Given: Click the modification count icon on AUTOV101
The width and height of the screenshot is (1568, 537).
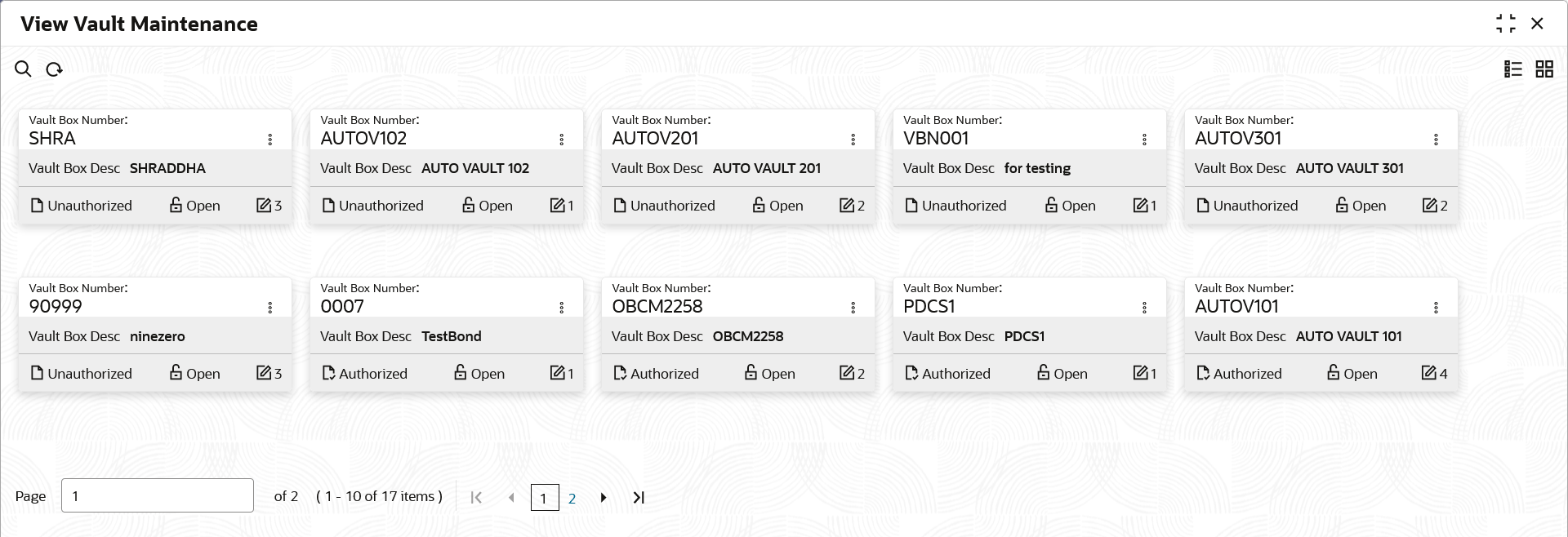Looking at the screenshot, I should pos(1428,373).
